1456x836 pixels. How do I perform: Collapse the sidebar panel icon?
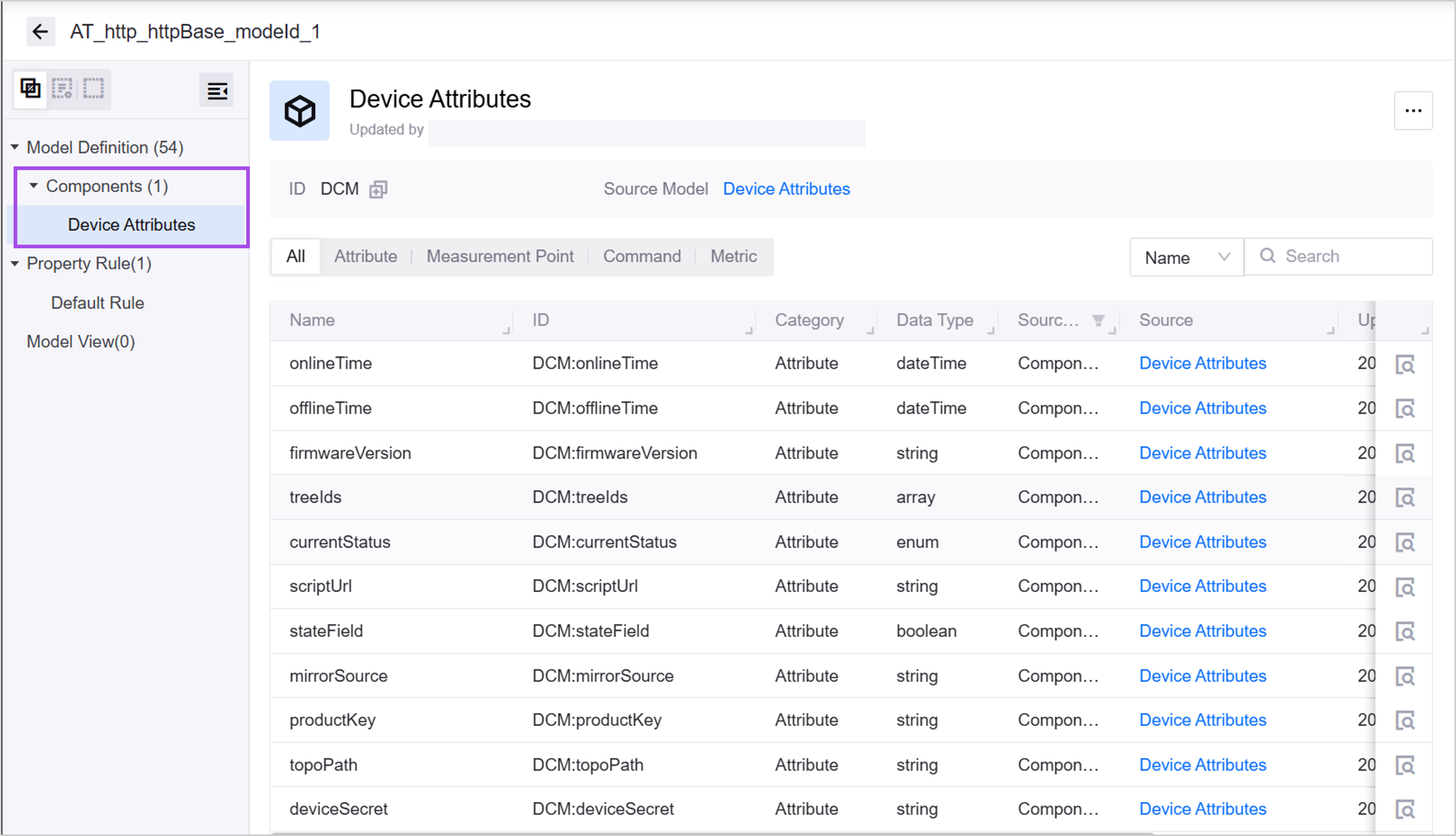[216, 90]
